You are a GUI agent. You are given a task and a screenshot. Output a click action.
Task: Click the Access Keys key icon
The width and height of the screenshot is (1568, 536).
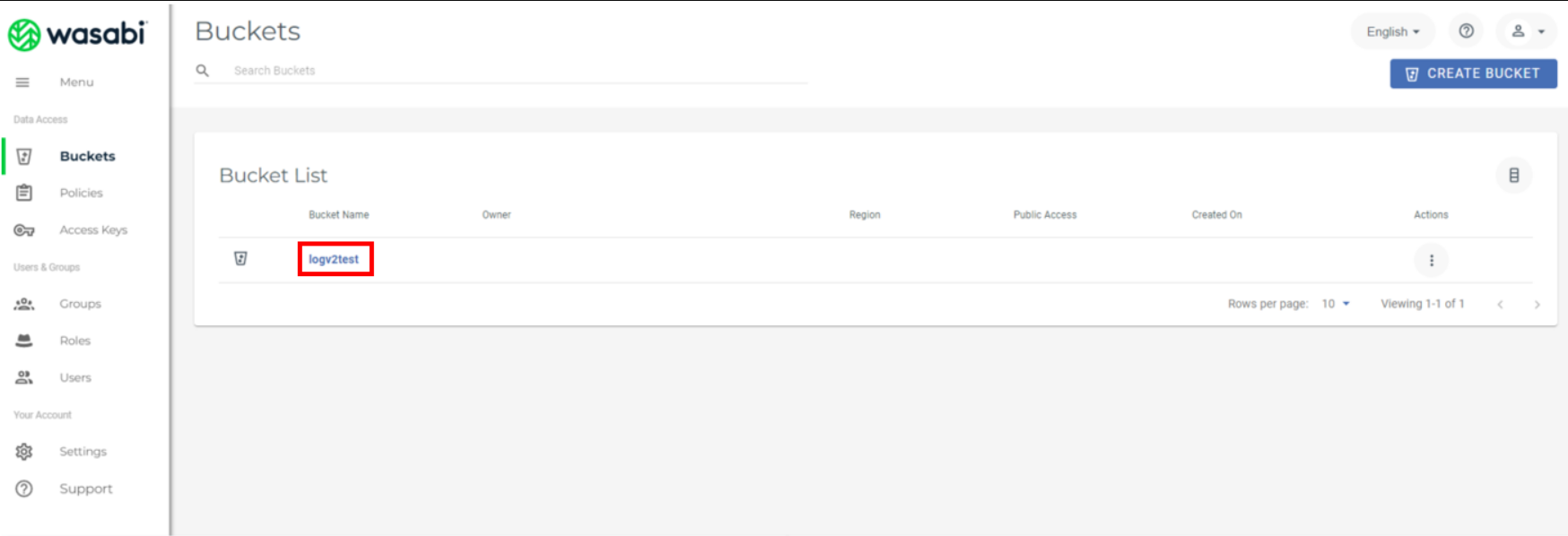coord(24,230)
